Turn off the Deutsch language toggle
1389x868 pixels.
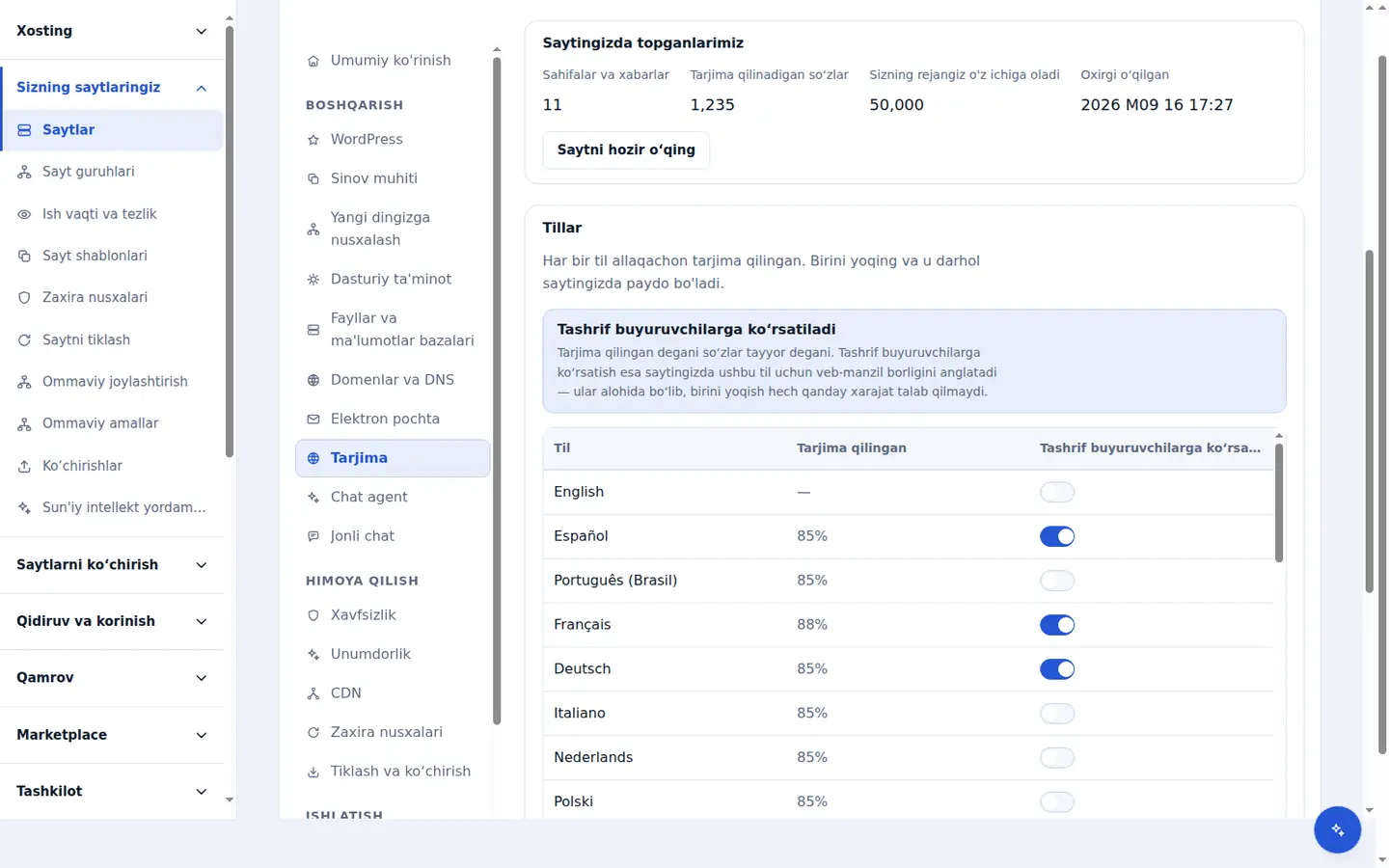[1057, 669]
